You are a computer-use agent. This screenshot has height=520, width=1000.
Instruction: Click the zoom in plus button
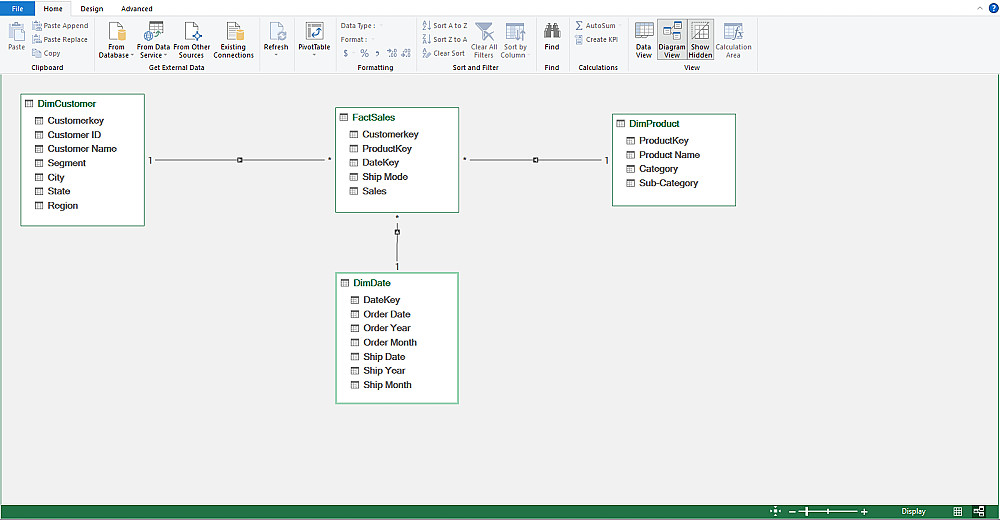[x=864, y=512]
